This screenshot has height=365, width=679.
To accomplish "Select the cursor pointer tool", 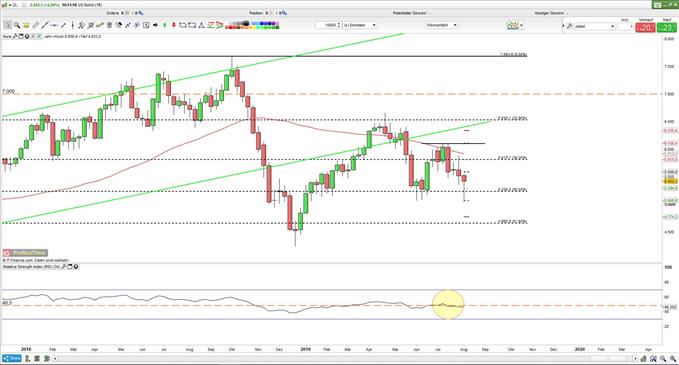I will click(7, 25).
